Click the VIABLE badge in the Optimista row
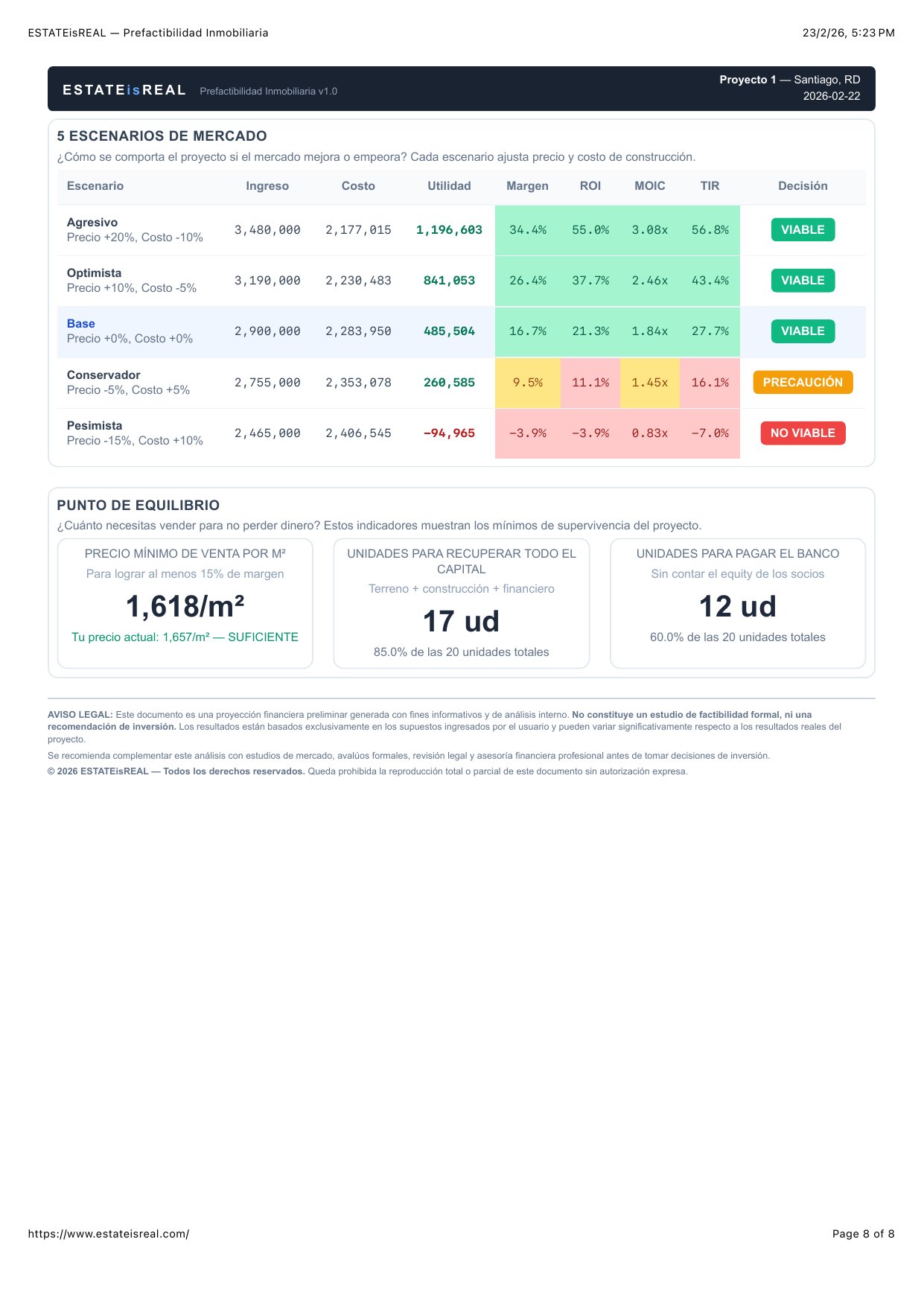 pos(802,281)
